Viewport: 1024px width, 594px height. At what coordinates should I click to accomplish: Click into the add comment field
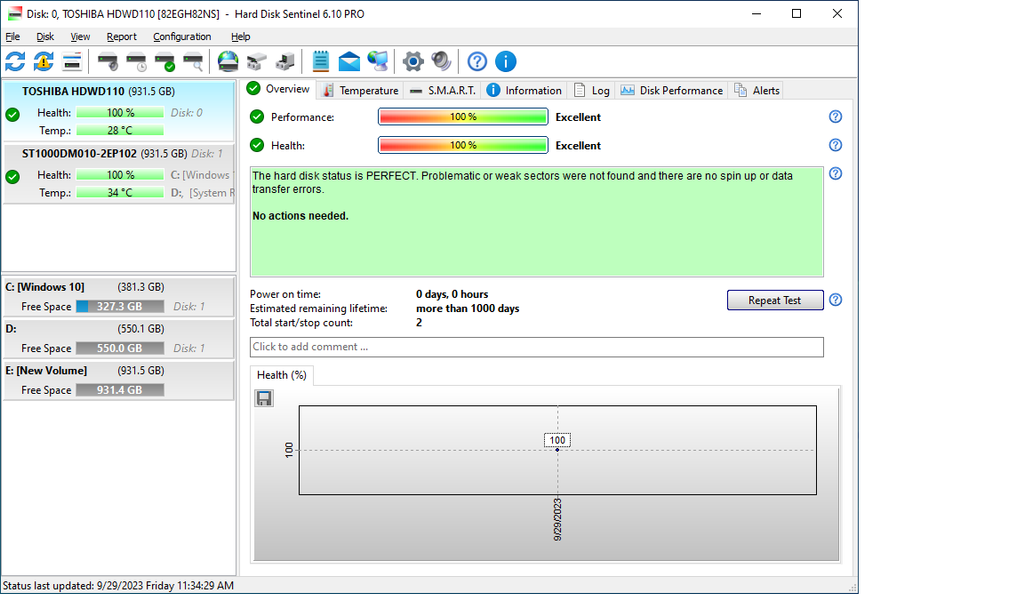point(536,347)
